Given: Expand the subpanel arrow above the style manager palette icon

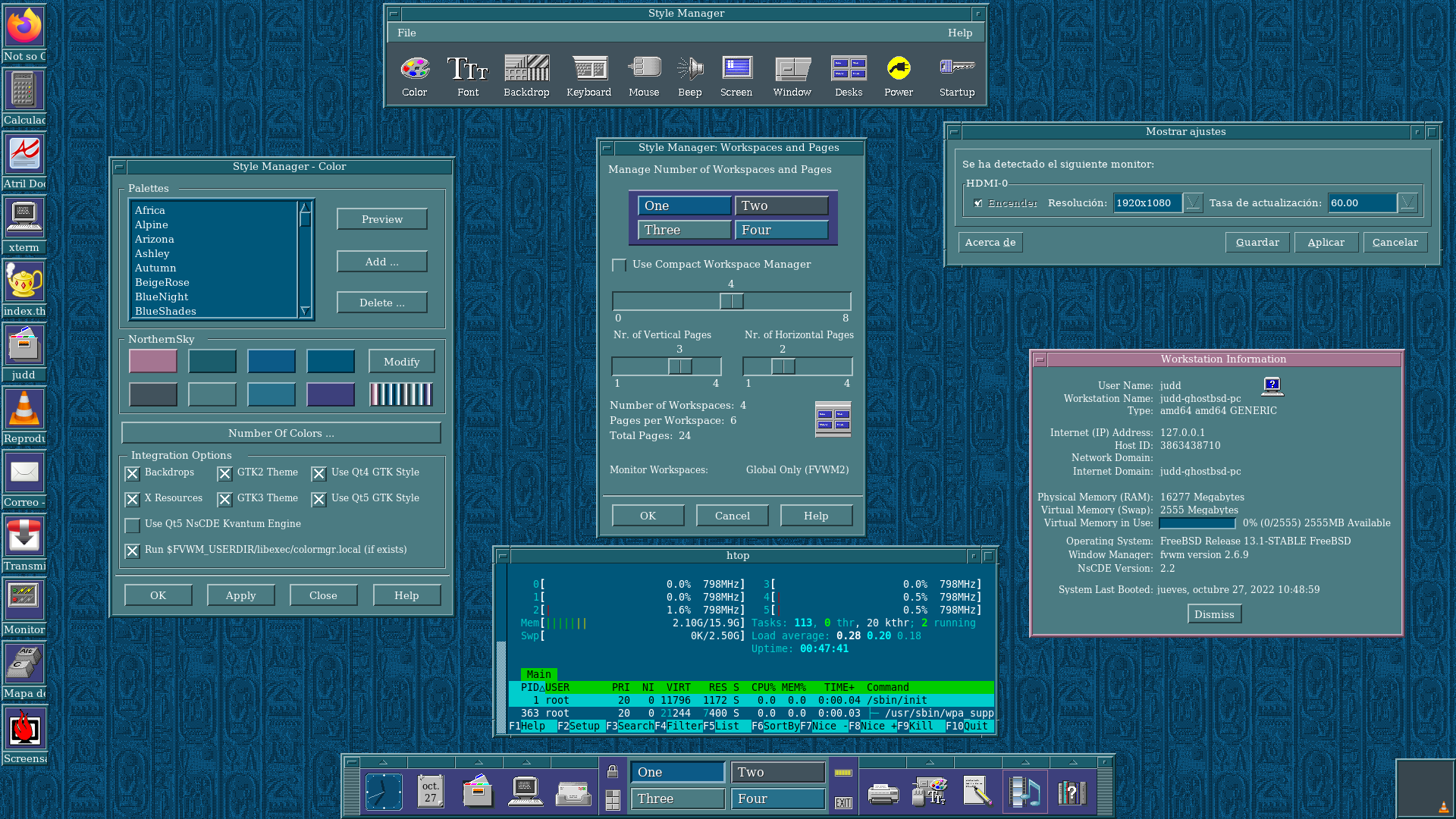Looking at the screenshot, I should click(930, 762).
